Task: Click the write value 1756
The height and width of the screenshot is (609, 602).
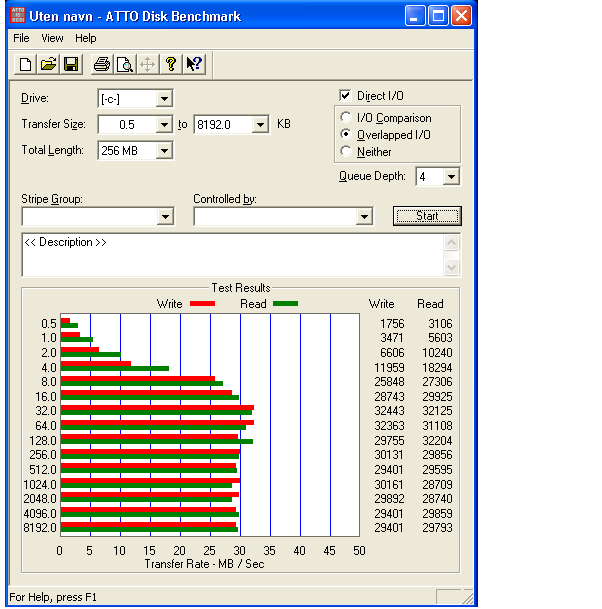Action: (392, 324)
